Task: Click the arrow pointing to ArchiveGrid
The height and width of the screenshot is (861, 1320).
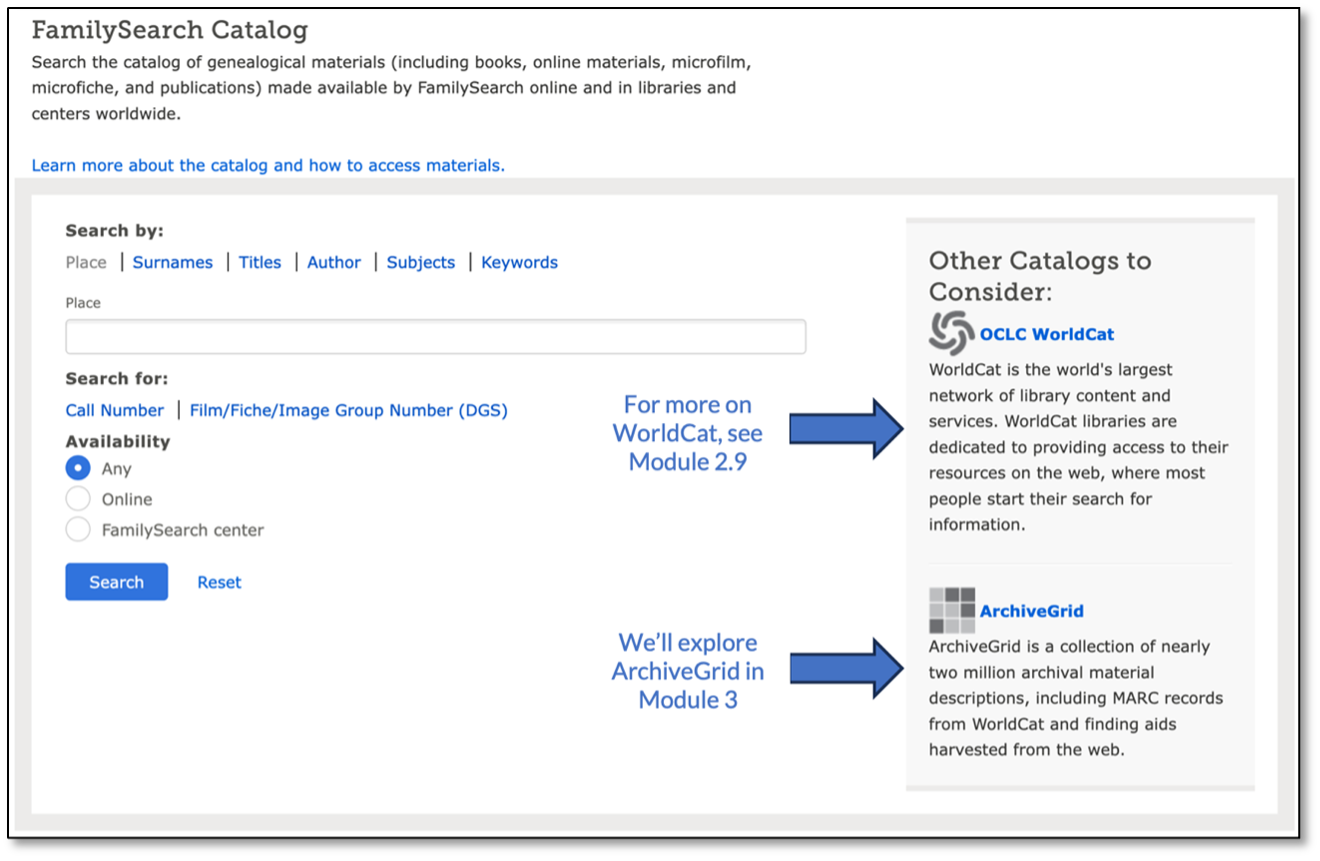Action: pos(846,668)
